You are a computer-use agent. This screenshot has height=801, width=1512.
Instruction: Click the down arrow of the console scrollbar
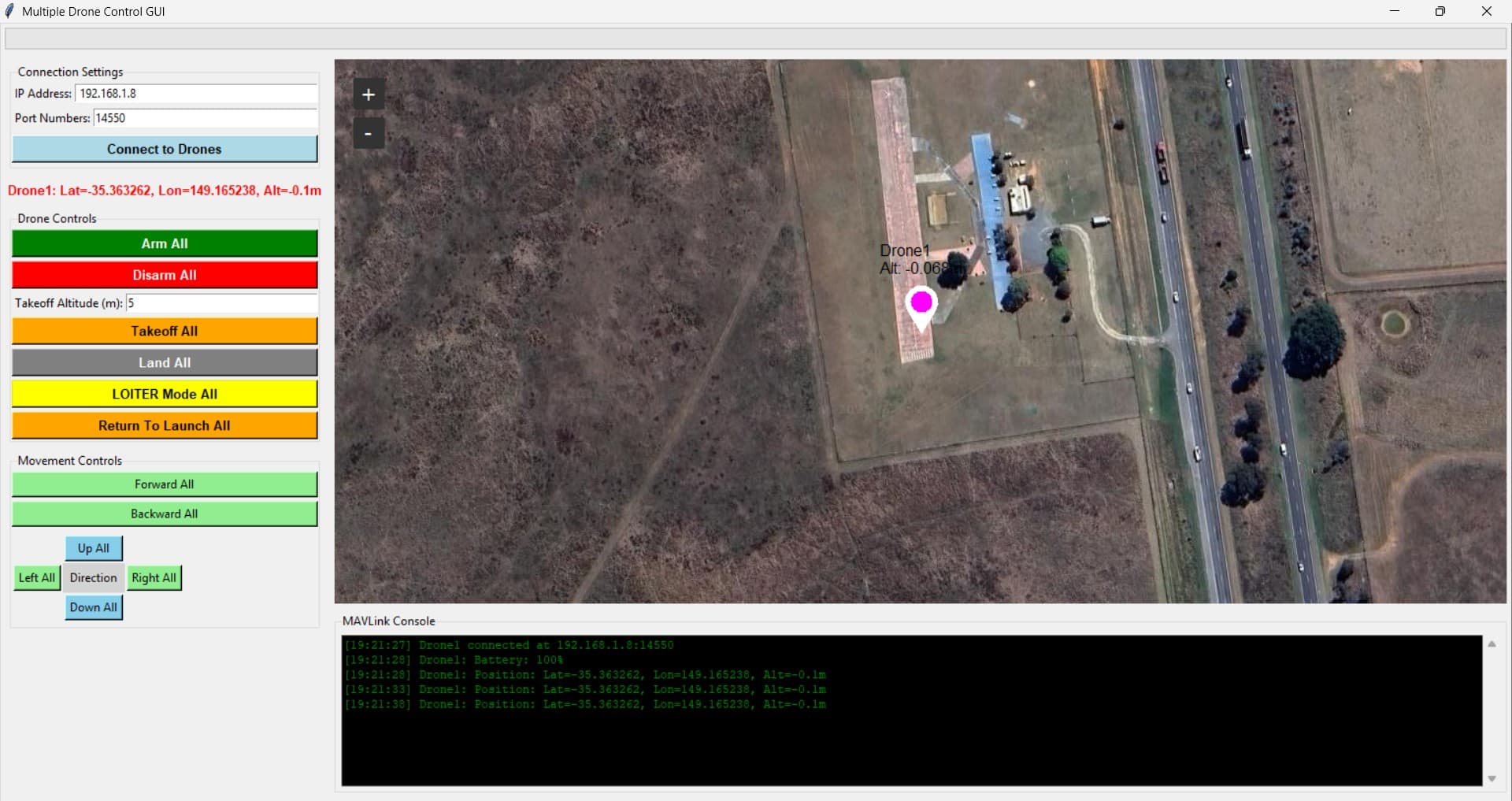point(1492,779)
